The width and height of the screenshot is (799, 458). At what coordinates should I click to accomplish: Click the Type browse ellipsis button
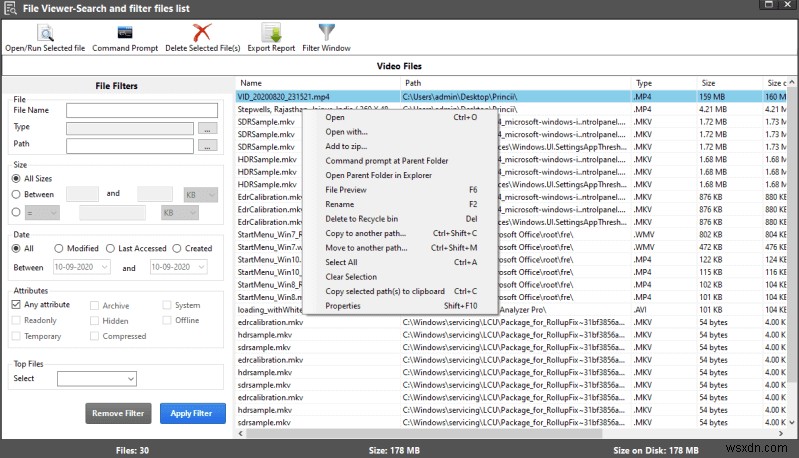(207, 128)
